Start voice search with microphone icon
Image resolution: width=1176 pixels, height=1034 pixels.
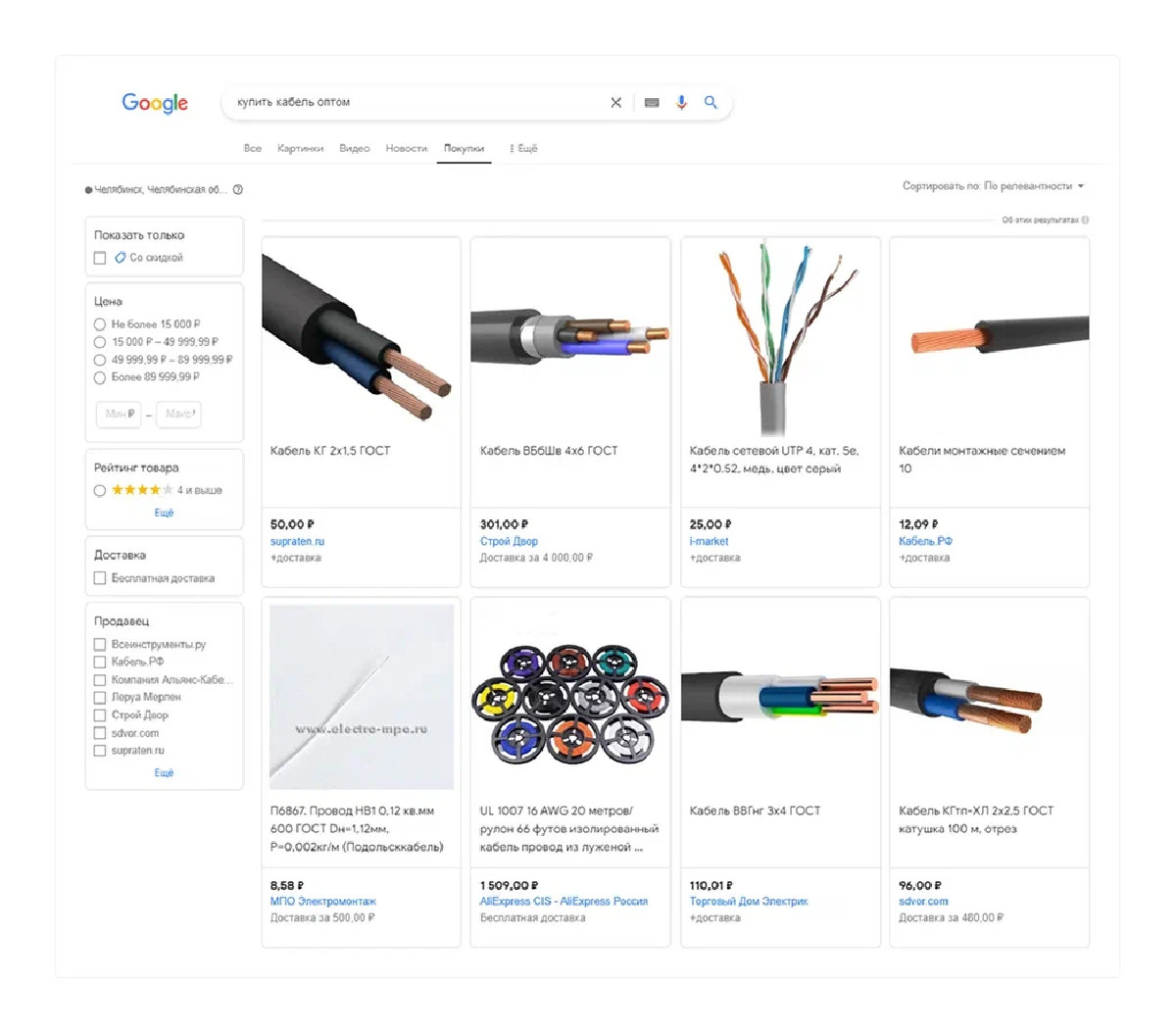coord(681,102)
